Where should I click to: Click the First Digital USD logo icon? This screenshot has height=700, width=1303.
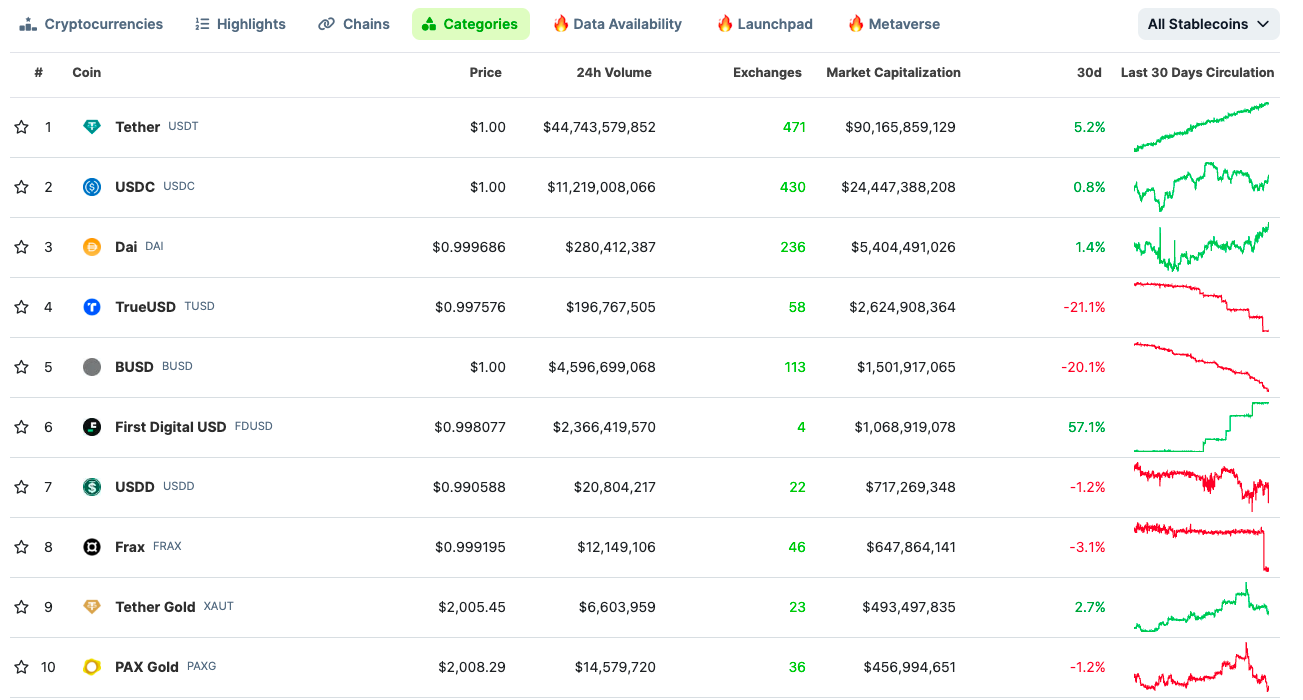92,427
